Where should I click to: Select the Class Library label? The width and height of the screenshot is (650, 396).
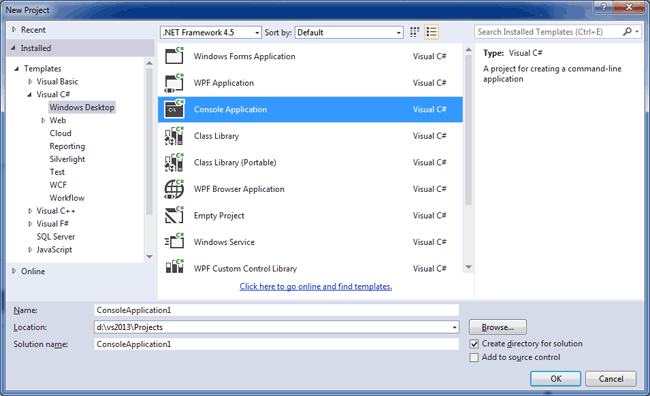216,136
